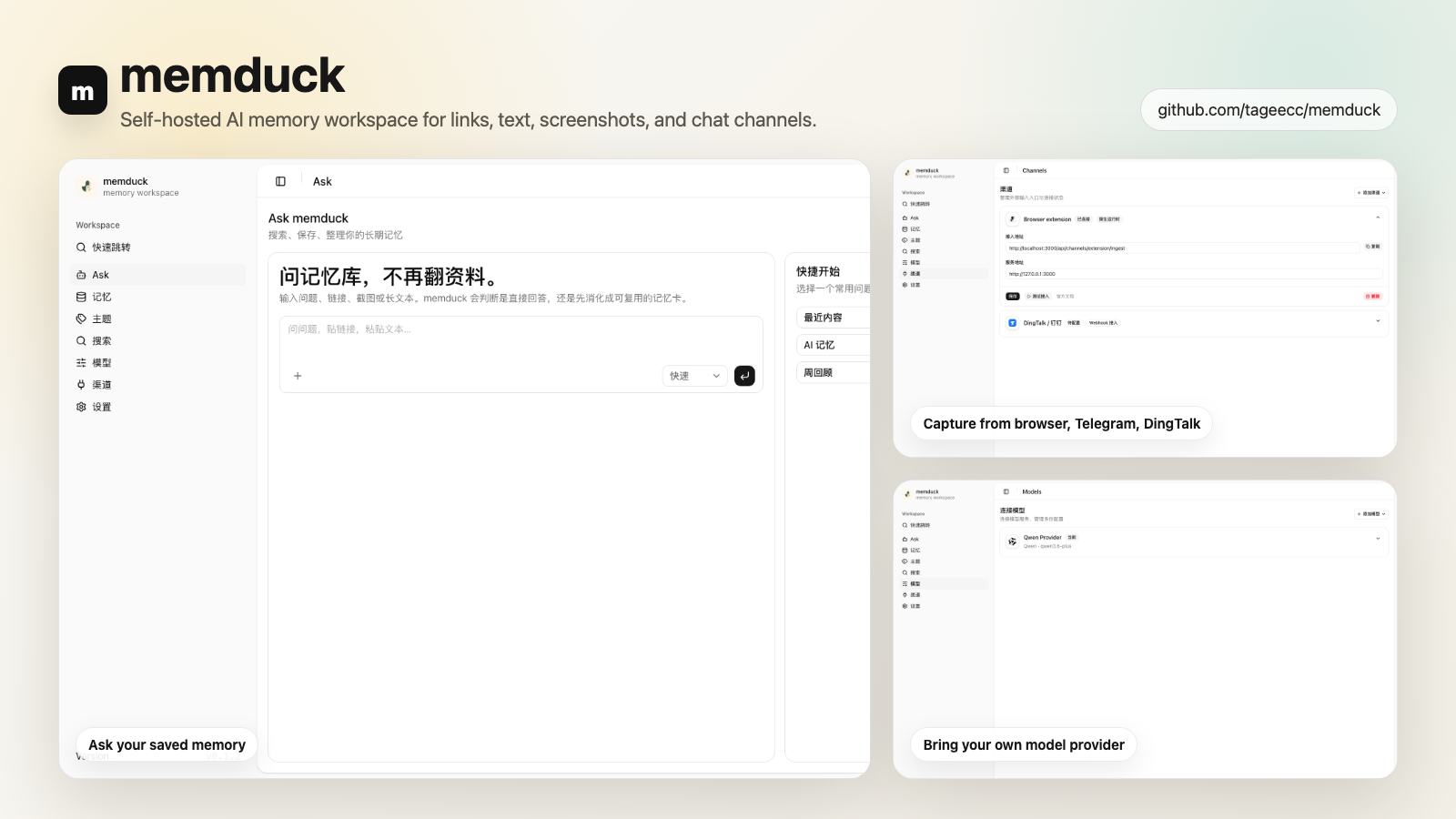Image resolution: width=1456 pixels, height=819 pixels.
Task: Choose the AI 记忆 quick start option
Action: (834, 345)
